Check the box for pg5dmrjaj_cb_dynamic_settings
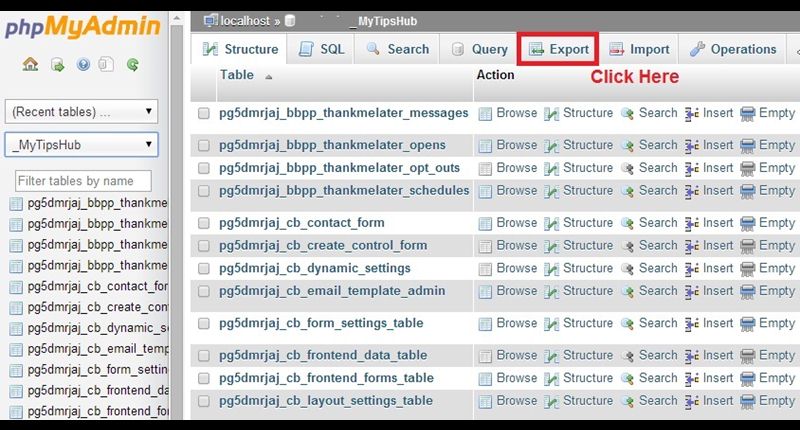 [x=204, y=269]
